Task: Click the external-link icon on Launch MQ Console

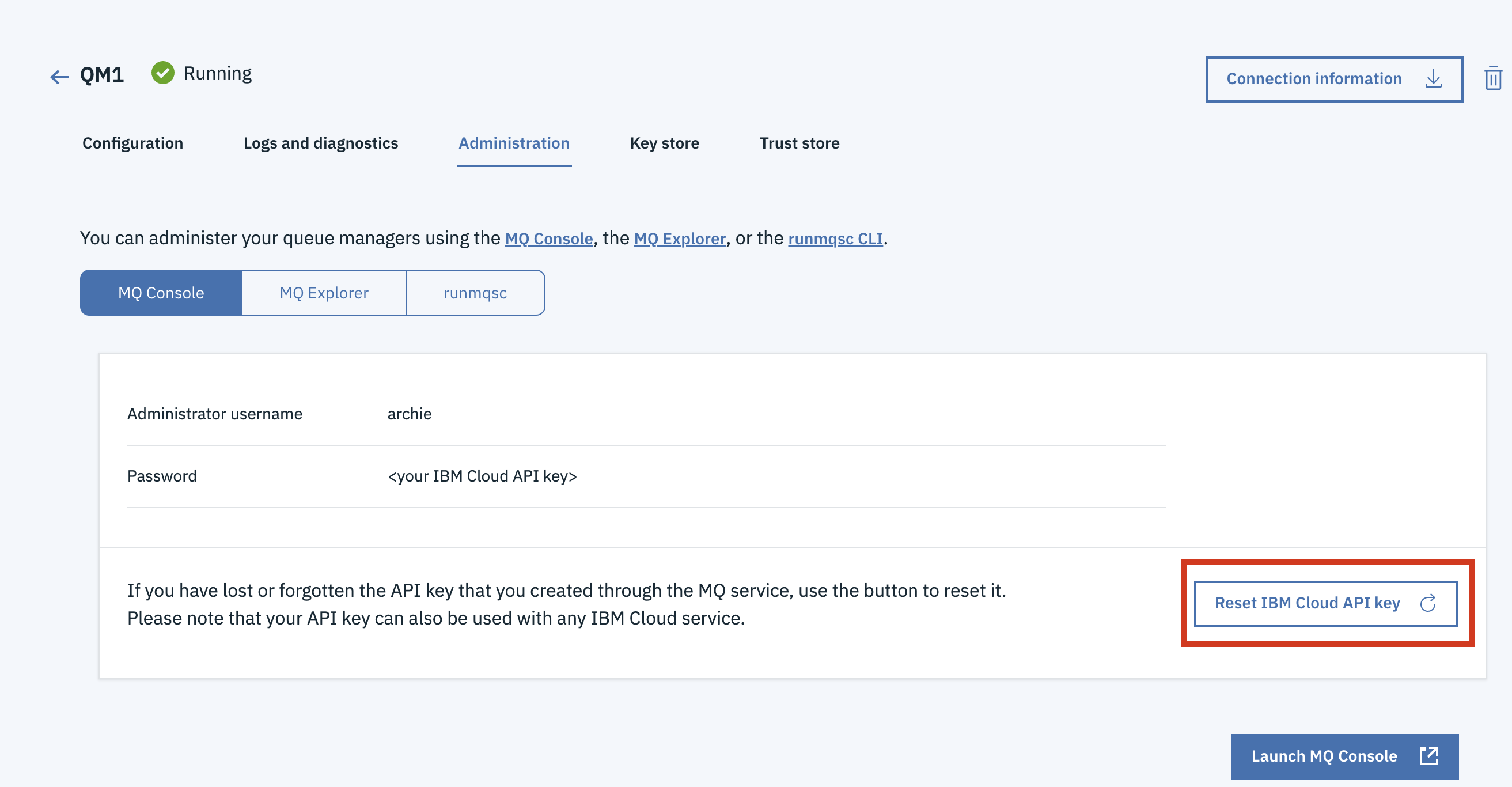Action: point(1429,756)
